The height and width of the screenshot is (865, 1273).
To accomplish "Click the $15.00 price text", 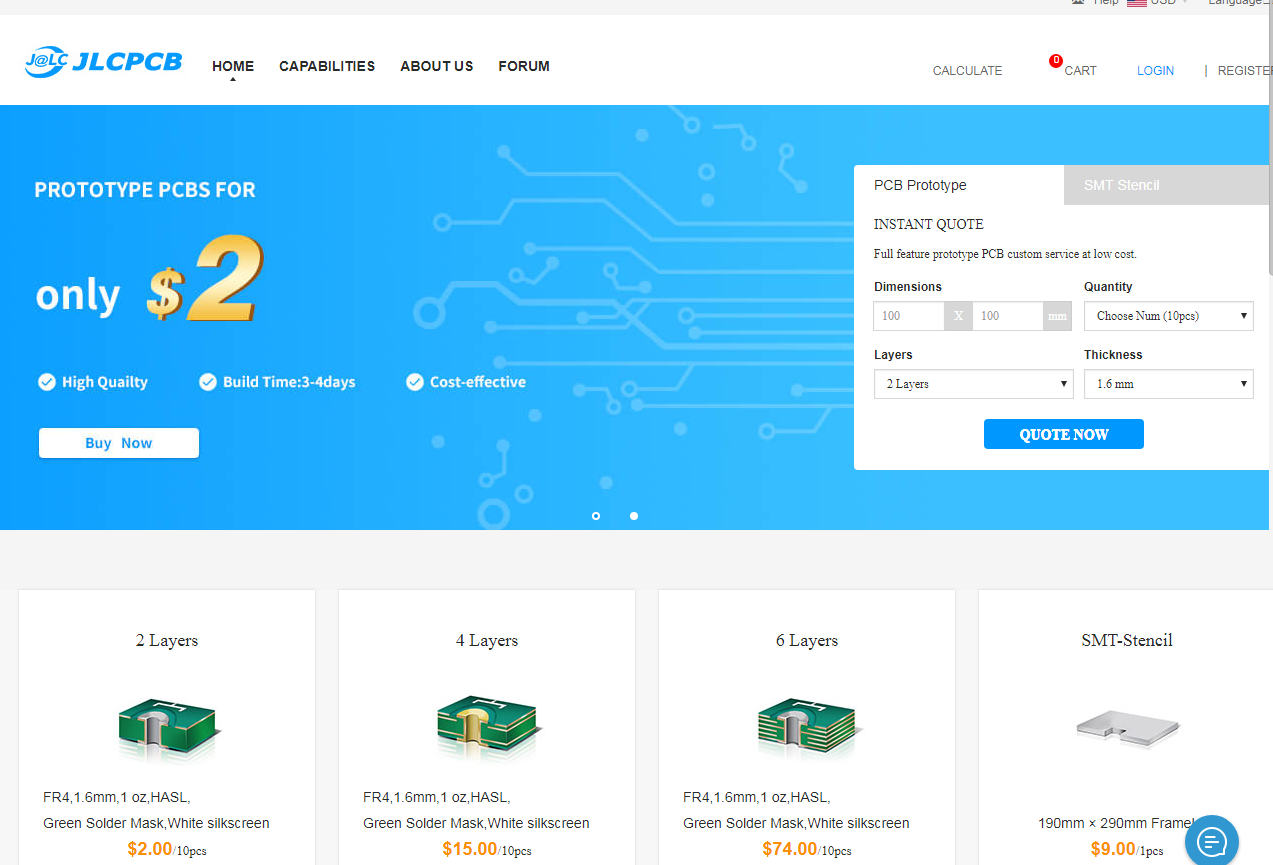I will point(470,849).
